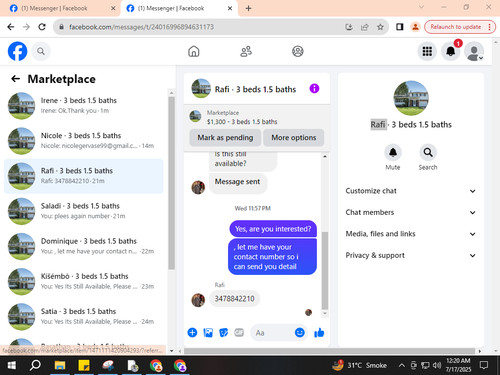Click the browser address bar URL

[141, 27]
